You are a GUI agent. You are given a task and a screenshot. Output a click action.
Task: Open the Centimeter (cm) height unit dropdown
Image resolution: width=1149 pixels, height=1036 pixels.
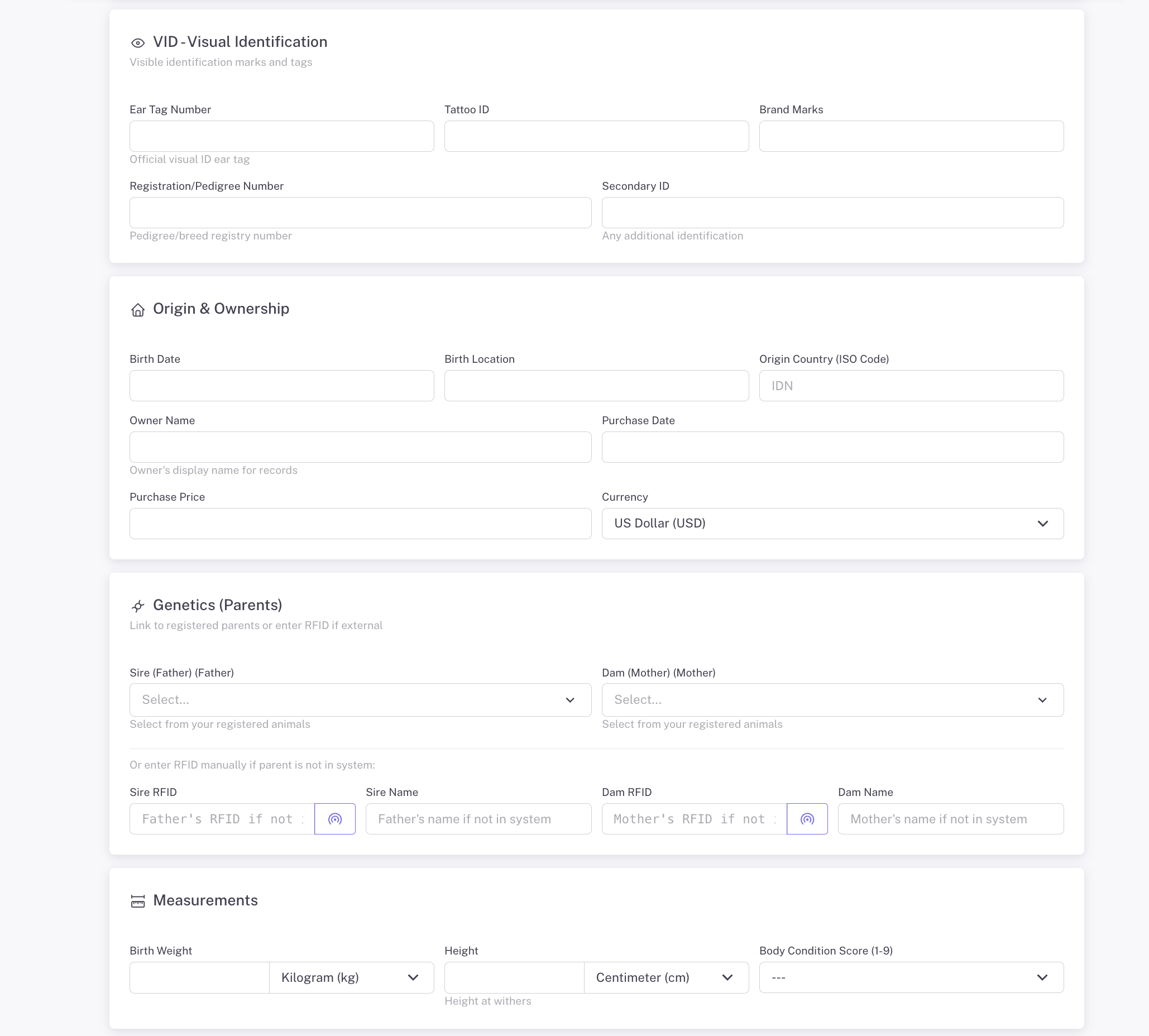665,977
